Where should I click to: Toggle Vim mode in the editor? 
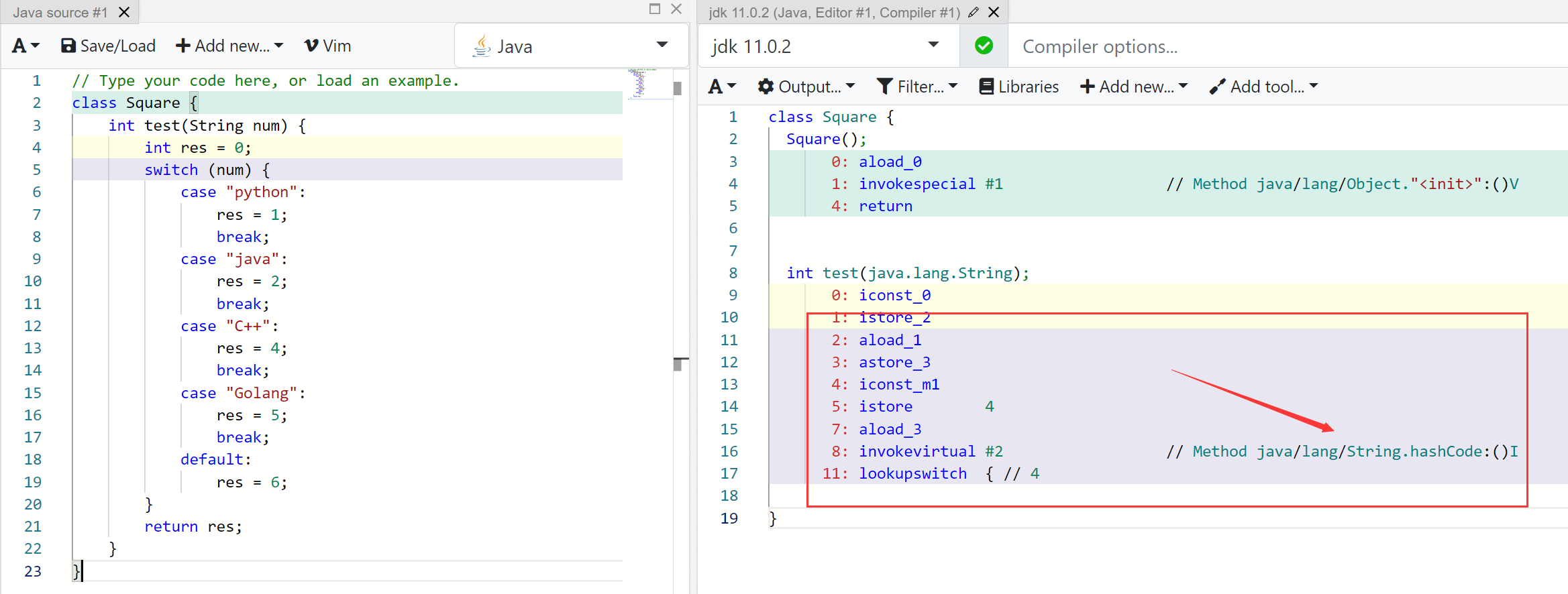pos(327,46)
